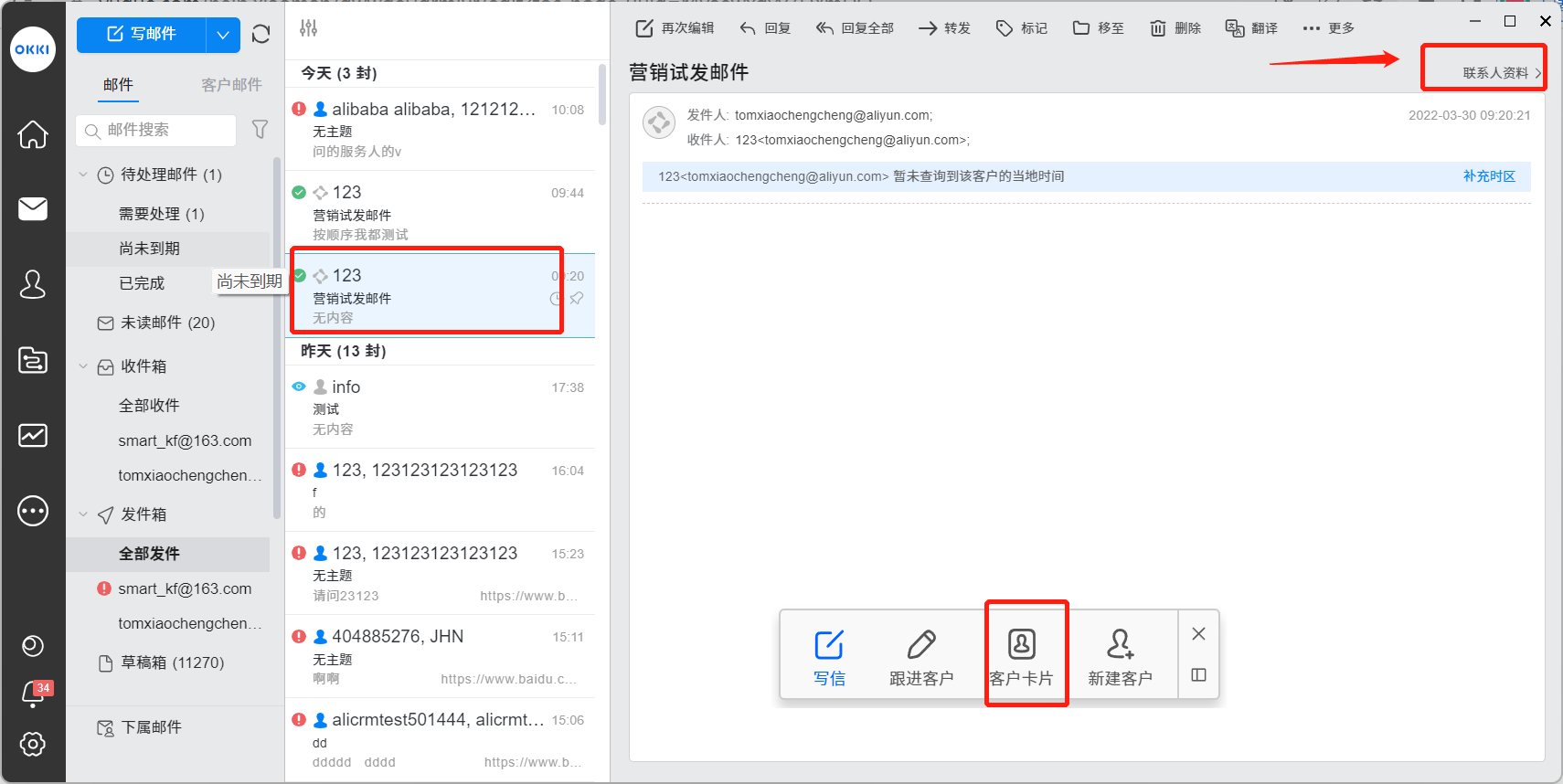Click the clock icon on selected email
1563x784 pixels.
click(557, 299)
